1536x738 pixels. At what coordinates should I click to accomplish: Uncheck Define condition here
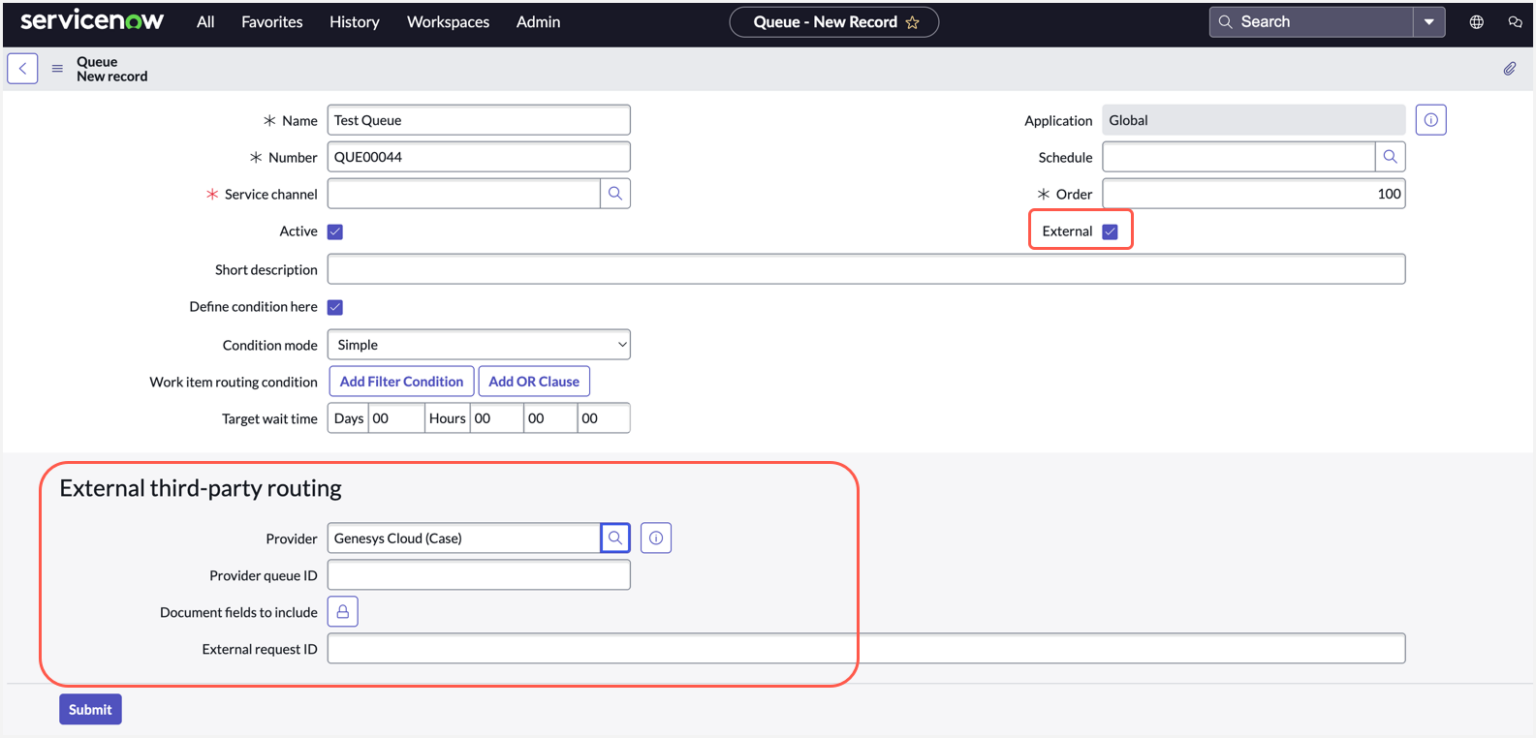(x=334, y=306)
